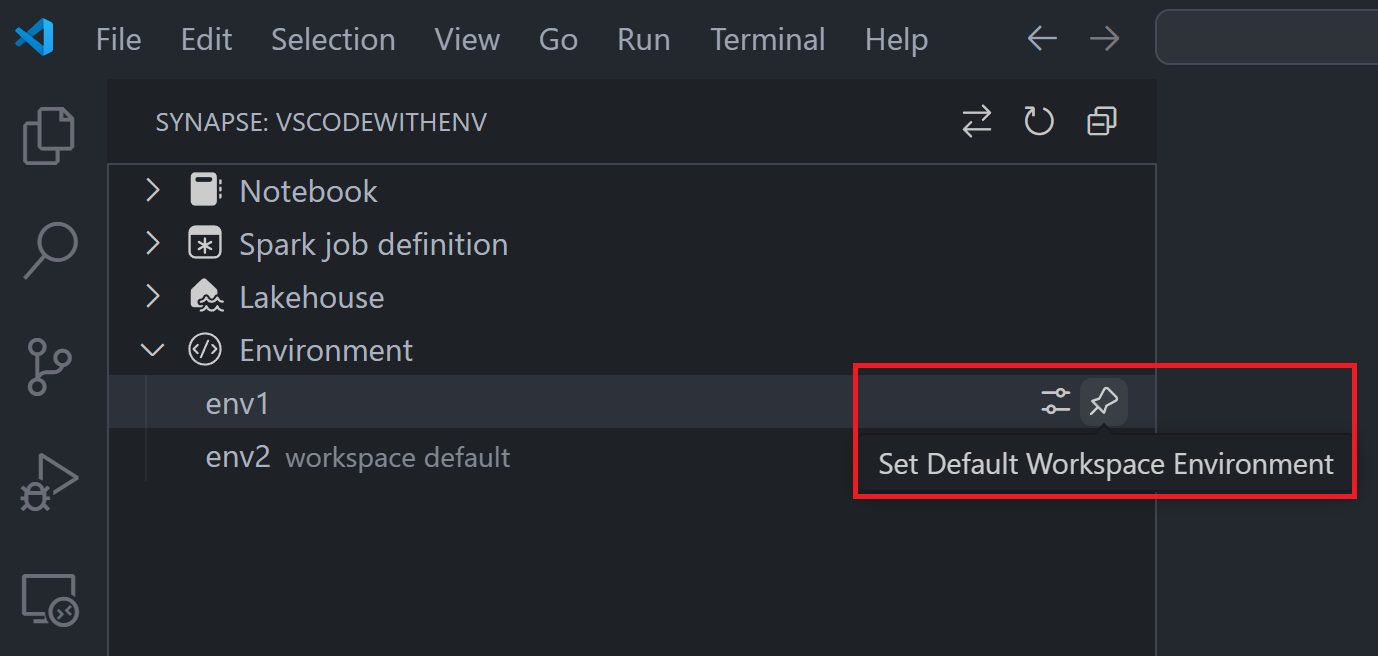Select the Notebook category icon
1378x656 pixels.
204,190
